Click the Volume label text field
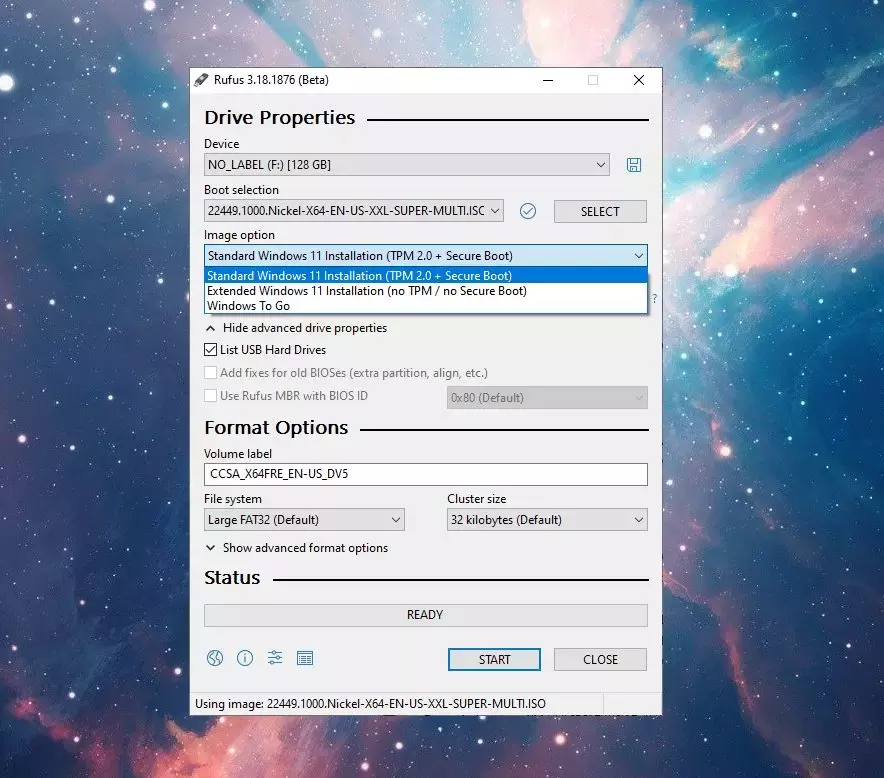Viewport: 884px width, 778px height. click(426, 474)
